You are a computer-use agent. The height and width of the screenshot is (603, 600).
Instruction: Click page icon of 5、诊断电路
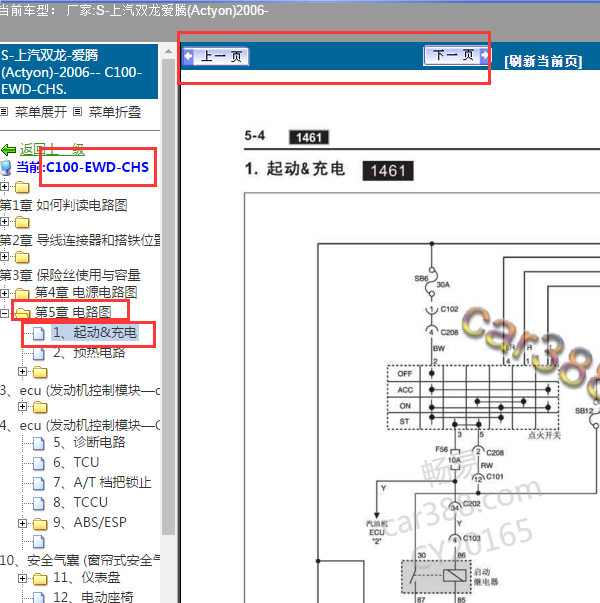click(38, 443)
